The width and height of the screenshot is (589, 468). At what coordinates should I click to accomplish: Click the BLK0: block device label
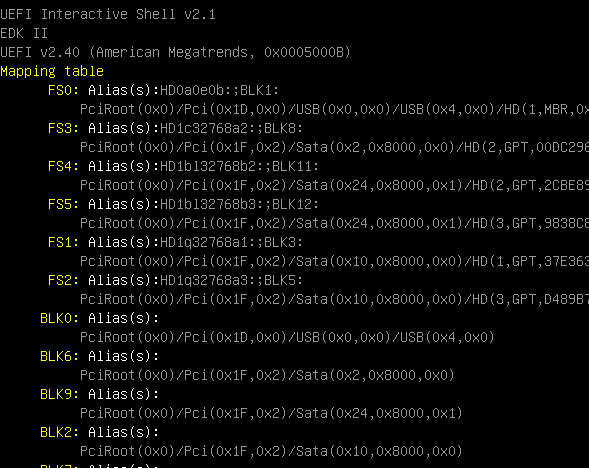coord(59,319)
